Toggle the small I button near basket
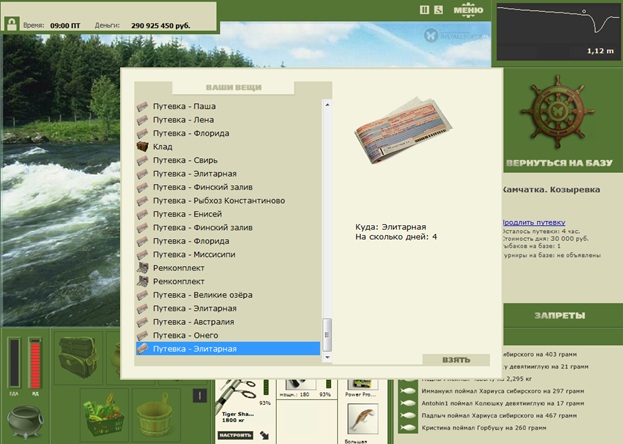This screenshot has width=623, height=444. point(200,396)
